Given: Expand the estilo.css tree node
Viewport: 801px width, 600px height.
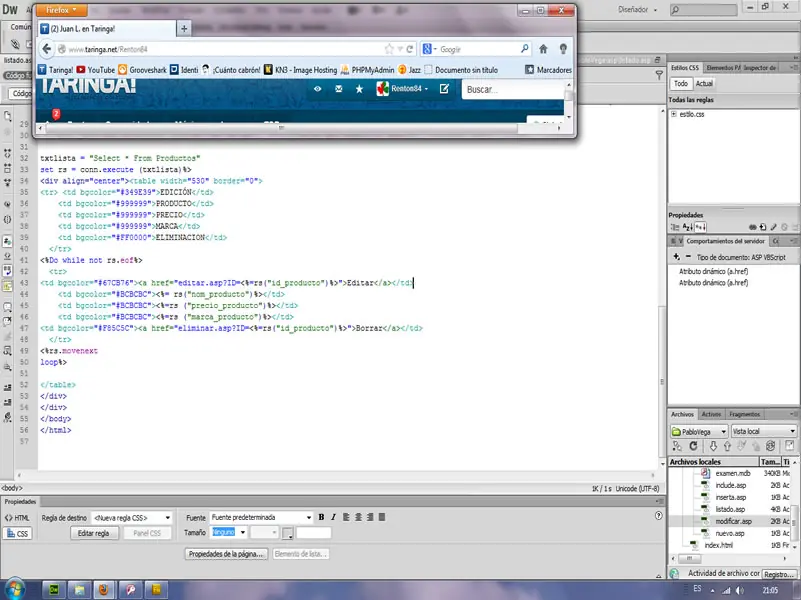Looking at the screenshot, I should point(674,114).
